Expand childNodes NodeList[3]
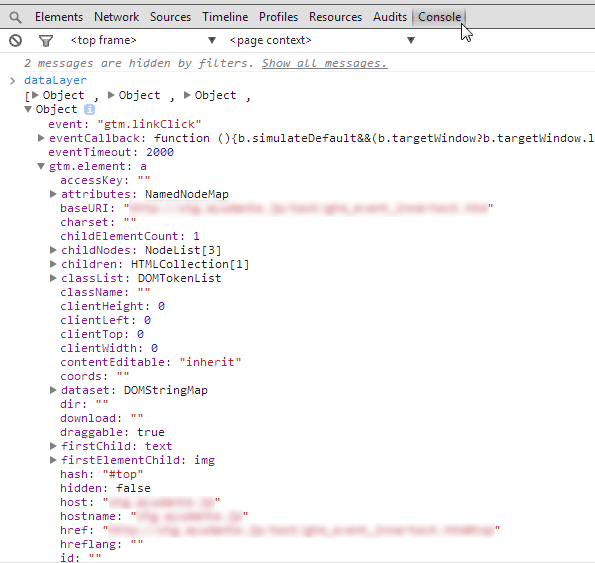 coord(53,250)
